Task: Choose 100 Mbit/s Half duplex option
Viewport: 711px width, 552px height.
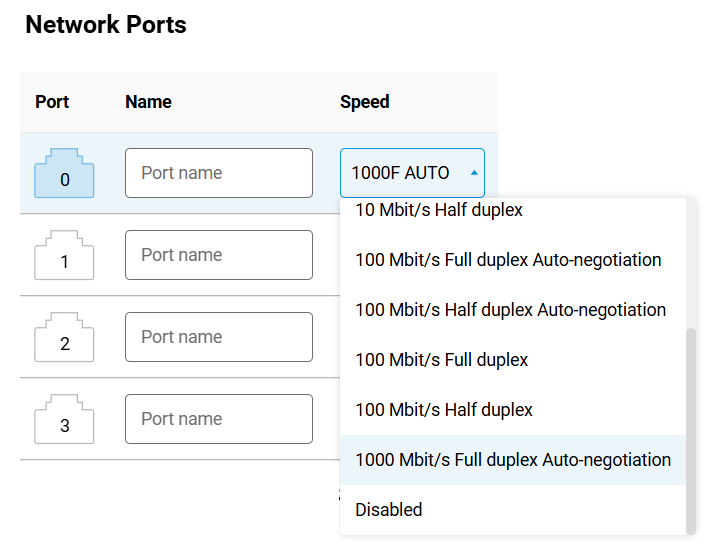Action: tap(444, 410)
